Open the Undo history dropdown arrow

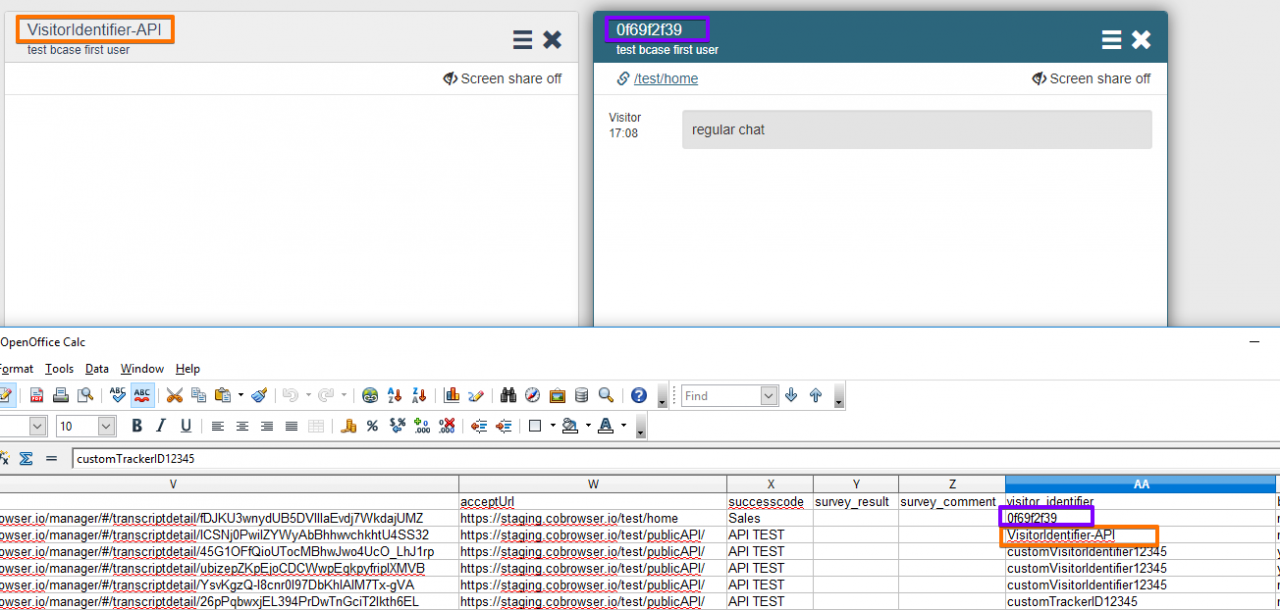tap(307, 396)
